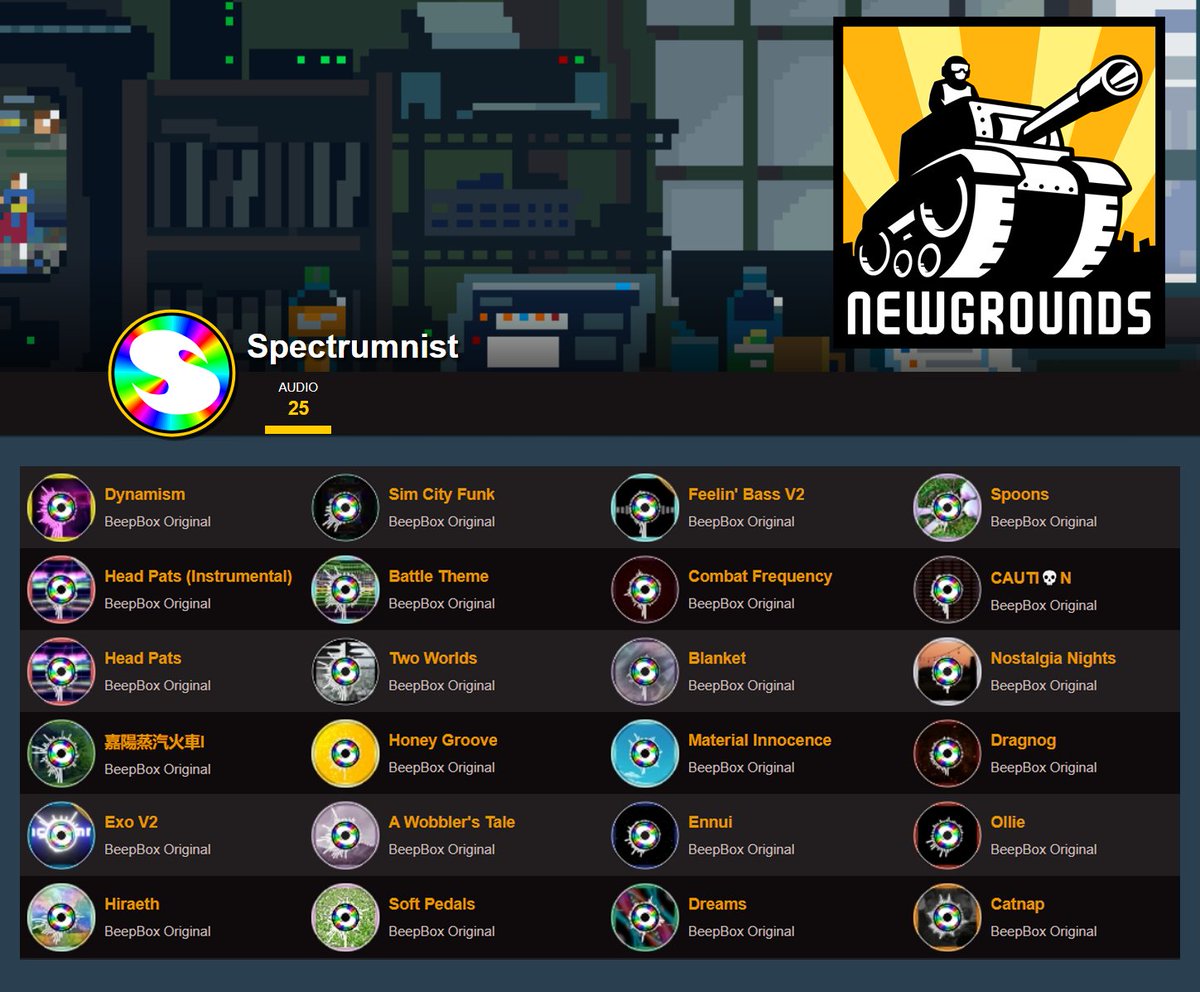This screenshot has width=1200, height=992.
Task: Click the BeepBox Original text under Blanket
Action: tap(742, 685)
